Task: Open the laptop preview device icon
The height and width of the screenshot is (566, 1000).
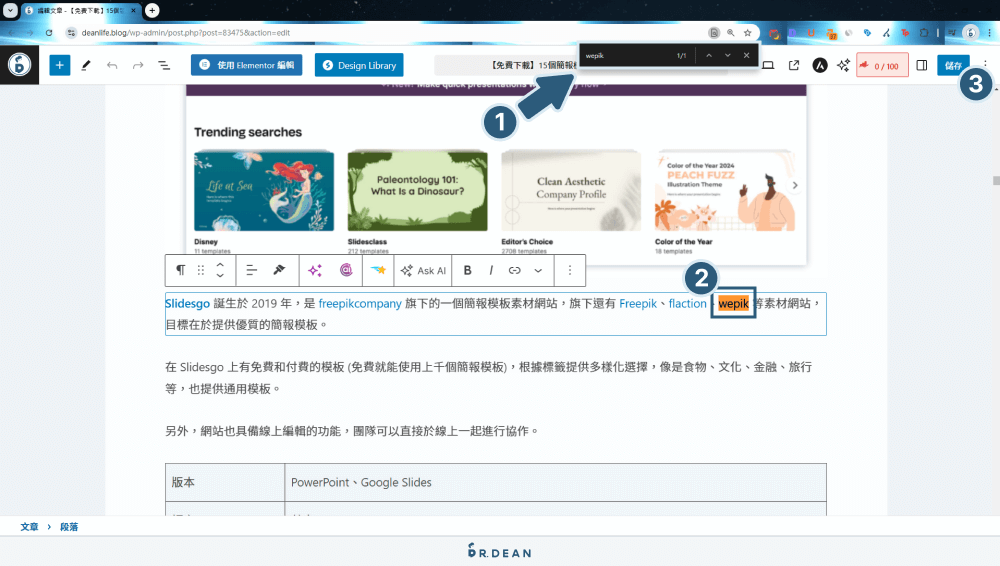Action: (x=768, y=65)
